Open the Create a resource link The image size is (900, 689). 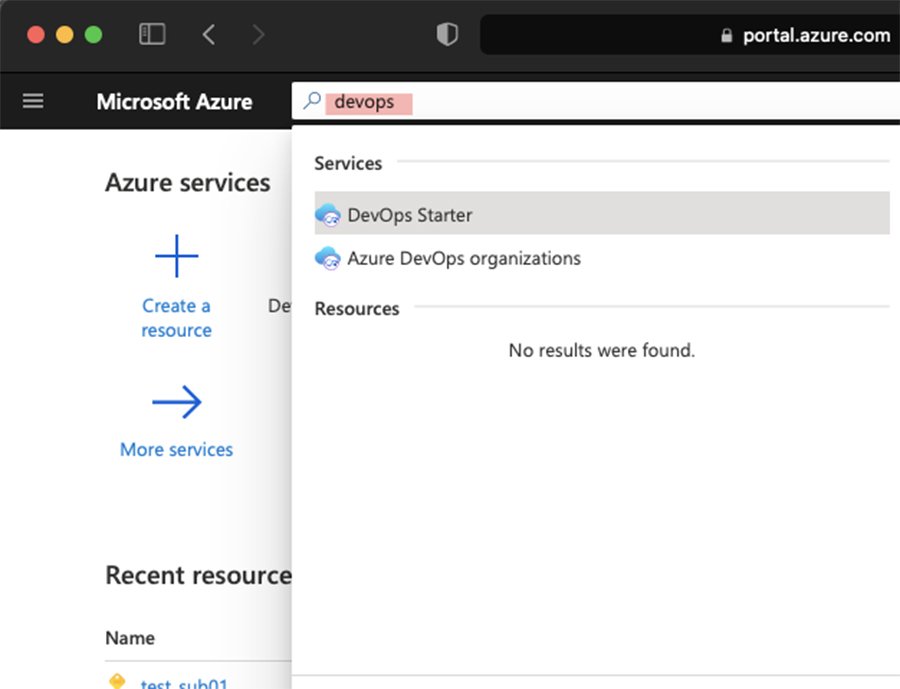coord(176,317)
